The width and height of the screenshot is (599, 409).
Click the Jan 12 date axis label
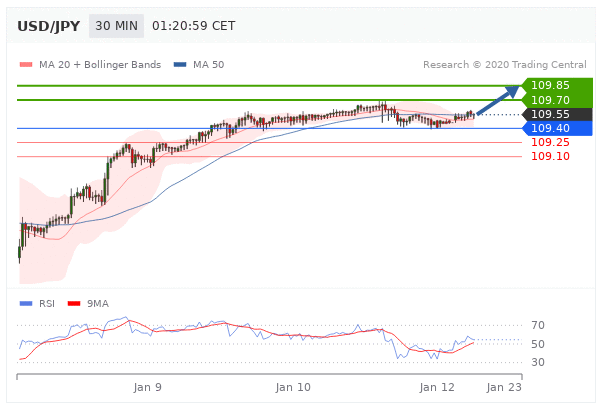tap(437, 387)
